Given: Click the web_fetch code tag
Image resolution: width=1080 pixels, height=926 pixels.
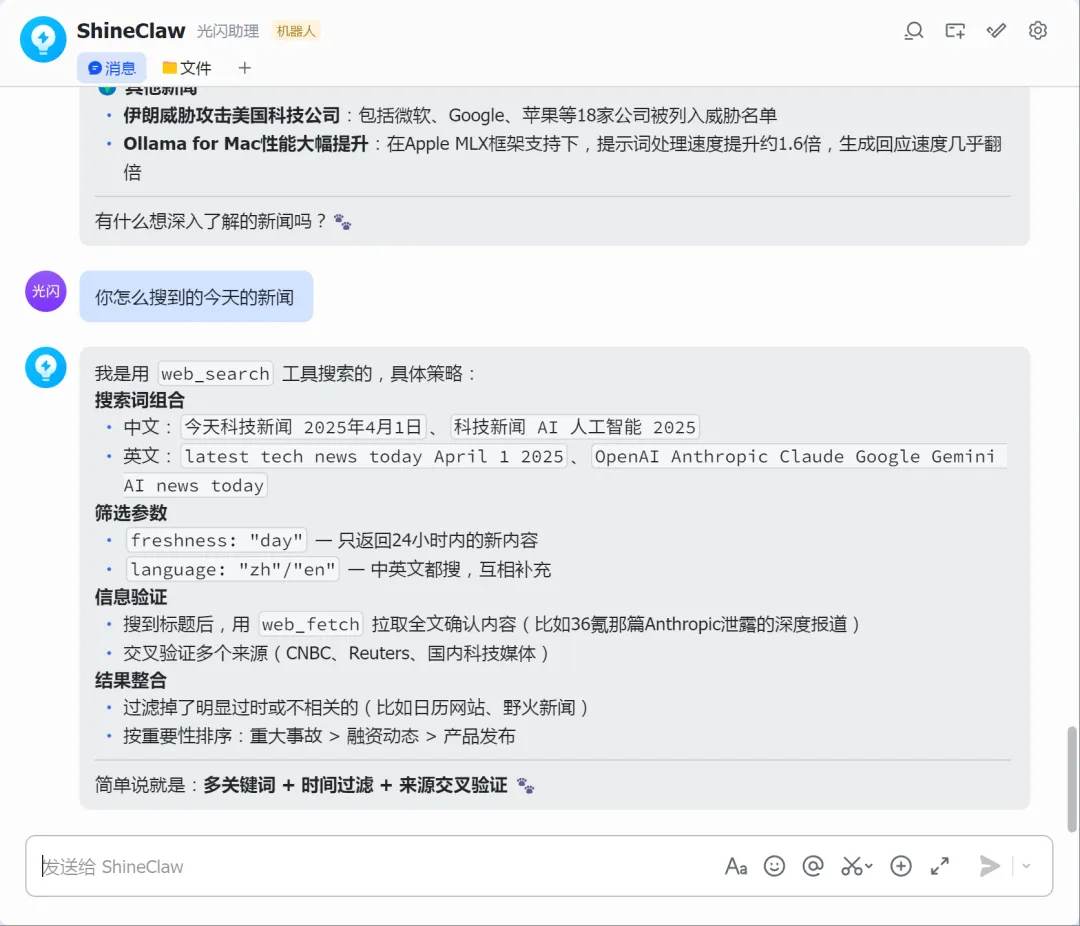Looking at the screenshot, I should point(311,624).
